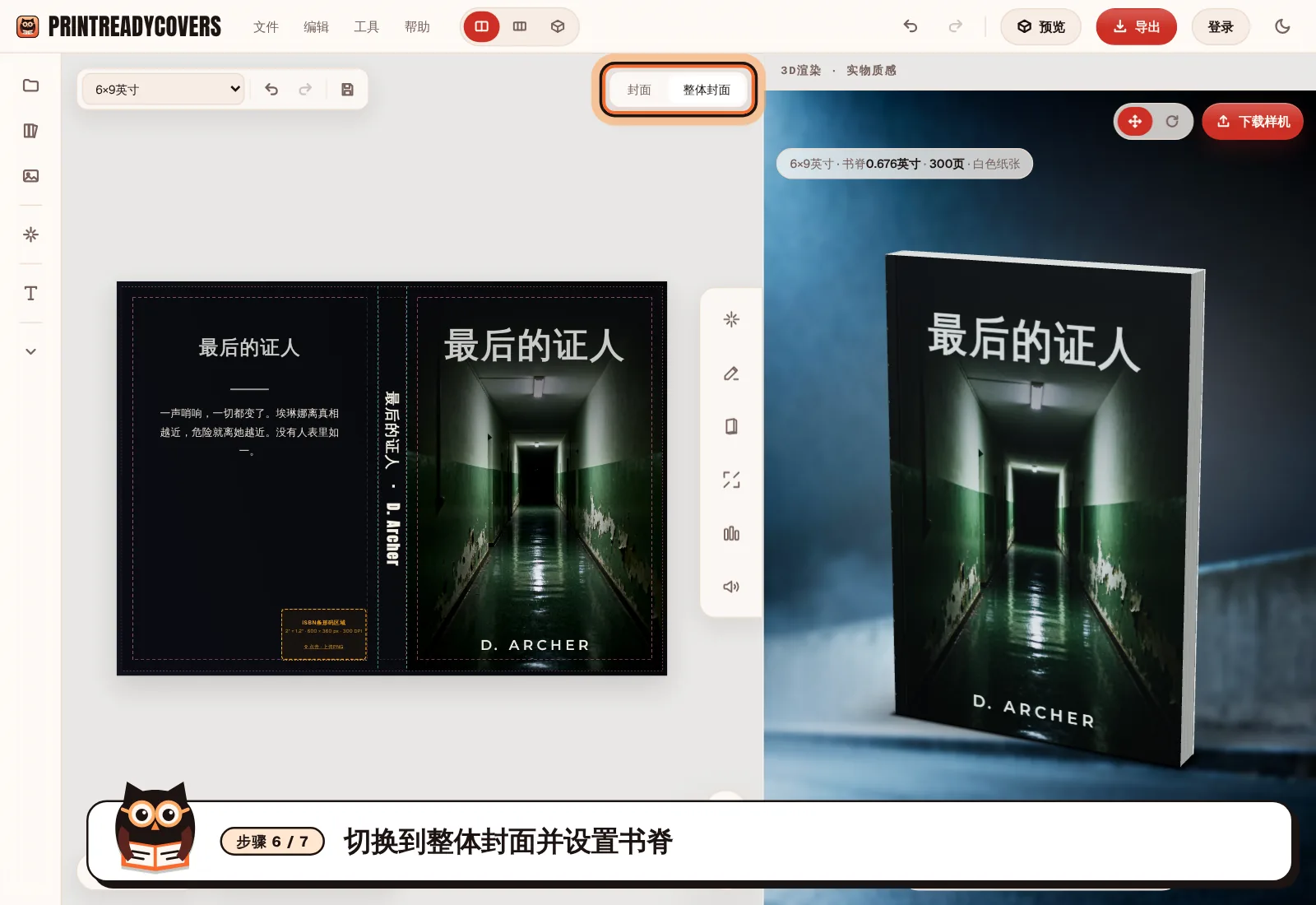Click the canvas toolbar undo icon
Image resolution: width=1316 pixels, height=905 pixels.
pyautogui.click(x=271, y=90)
